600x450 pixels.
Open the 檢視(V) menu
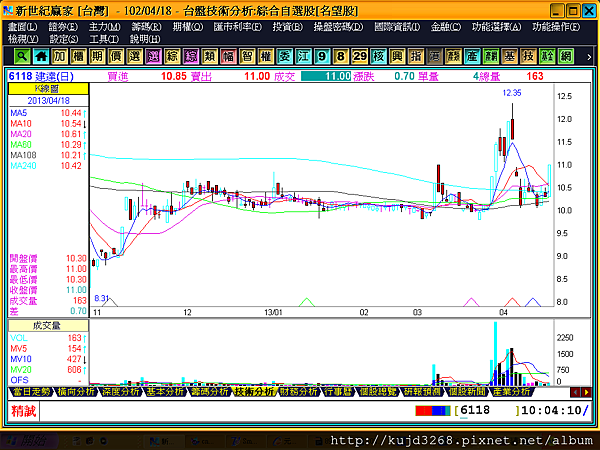click(x=23, y=39)
